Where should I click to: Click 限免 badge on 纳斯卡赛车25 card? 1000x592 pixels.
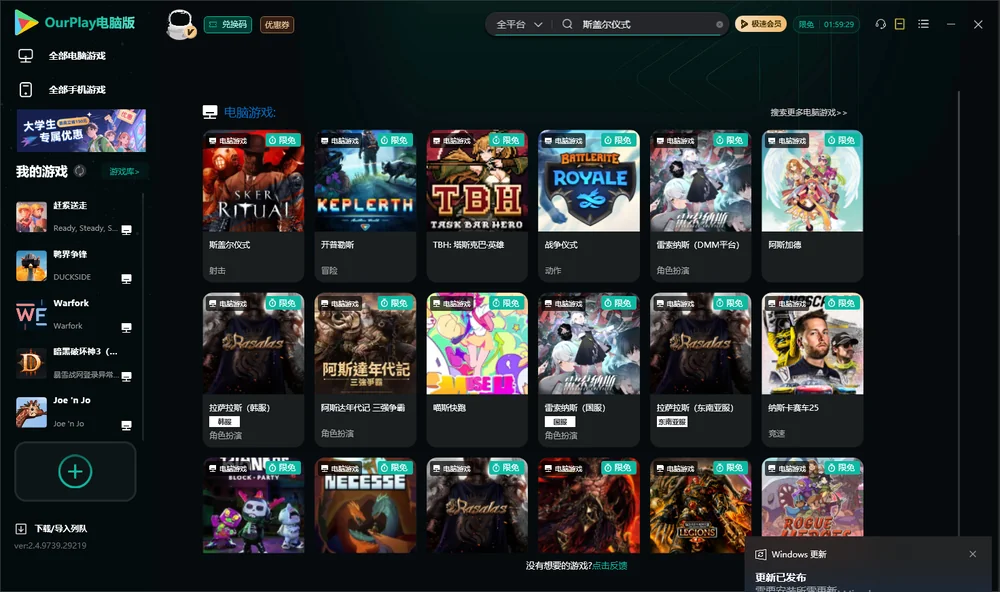pos(842,303)
